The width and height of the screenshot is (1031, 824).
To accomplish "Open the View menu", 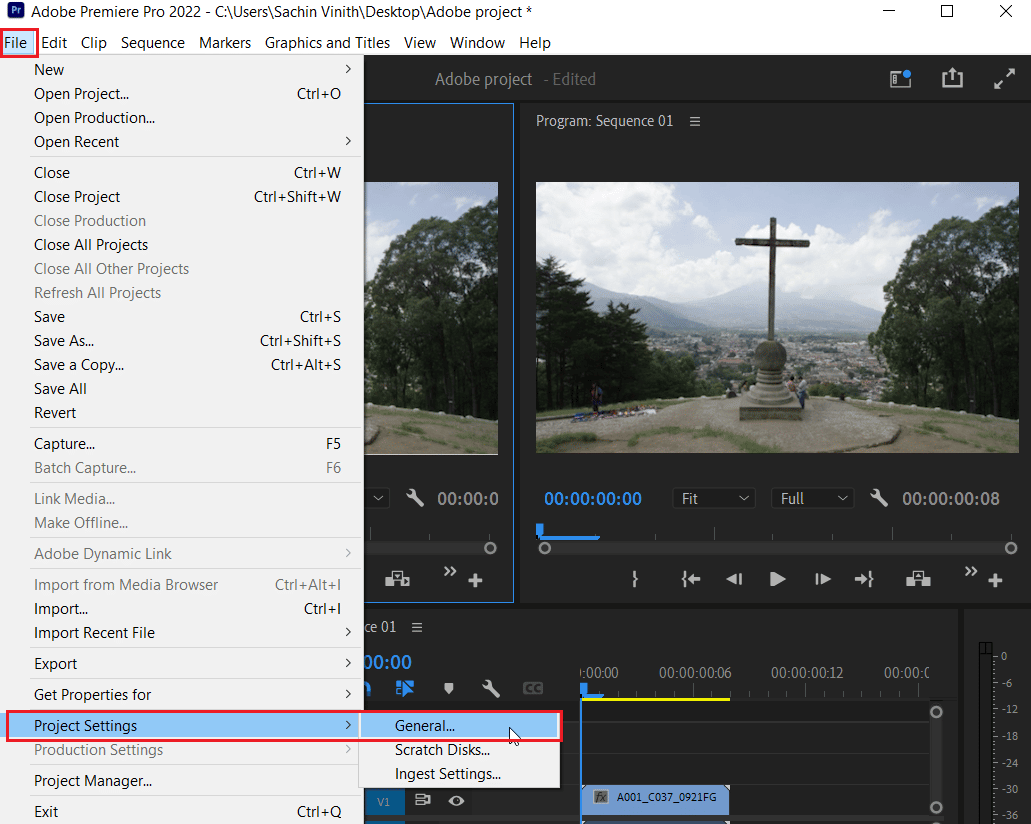I will pos(420,43).
